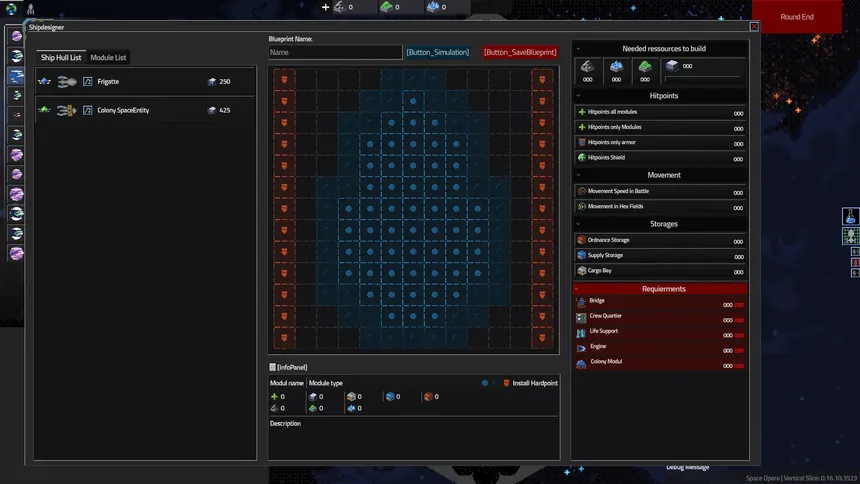The image size is (860, 484).
Task: Click the blue crystal icon in needed resources
Action: tap(616, 66)
